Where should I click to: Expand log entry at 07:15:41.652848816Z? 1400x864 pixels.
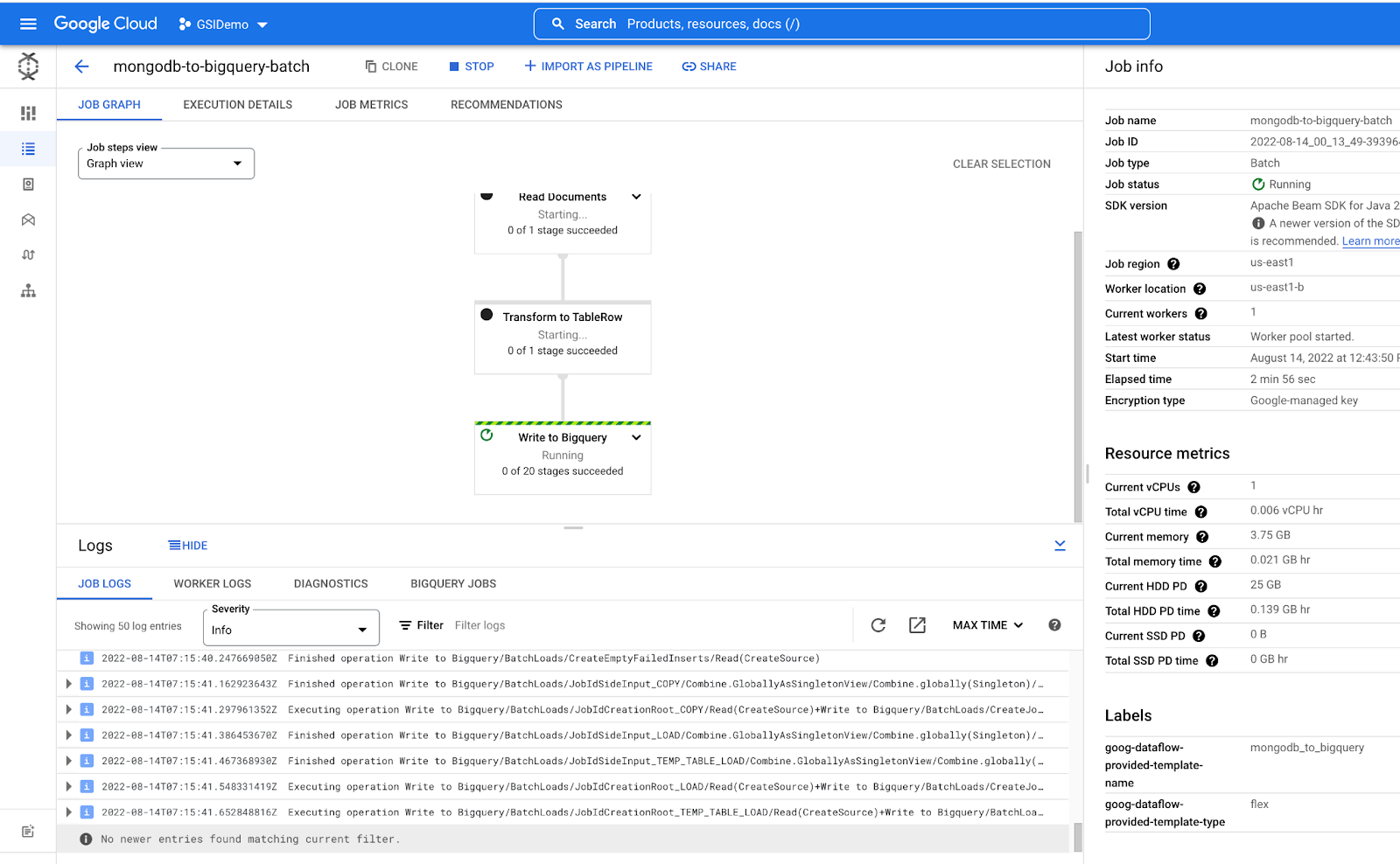(x=68, y=812)
